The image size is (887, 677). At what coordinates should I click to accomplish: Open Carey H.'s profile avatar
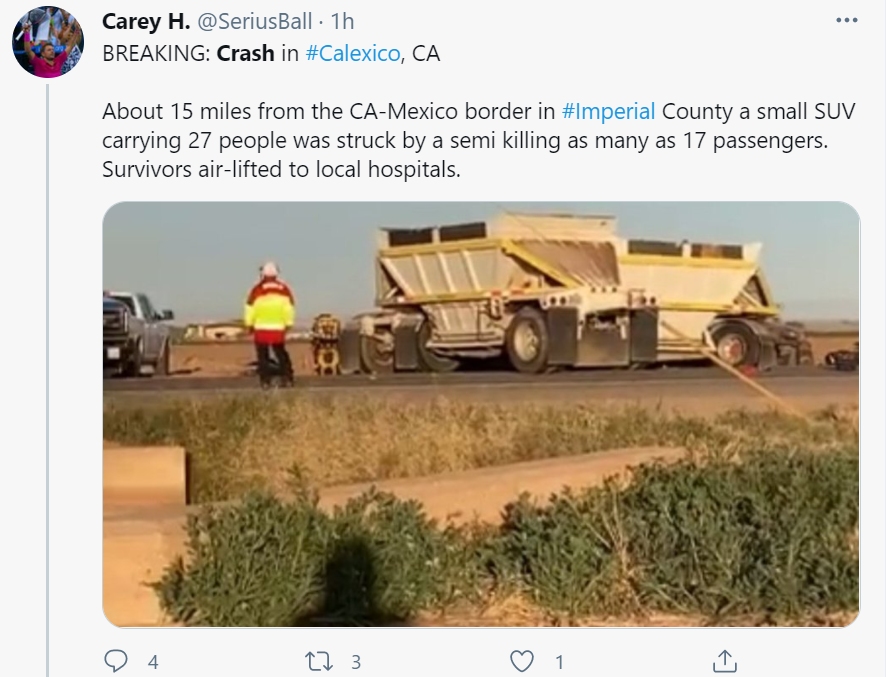(x=48, y=42)
